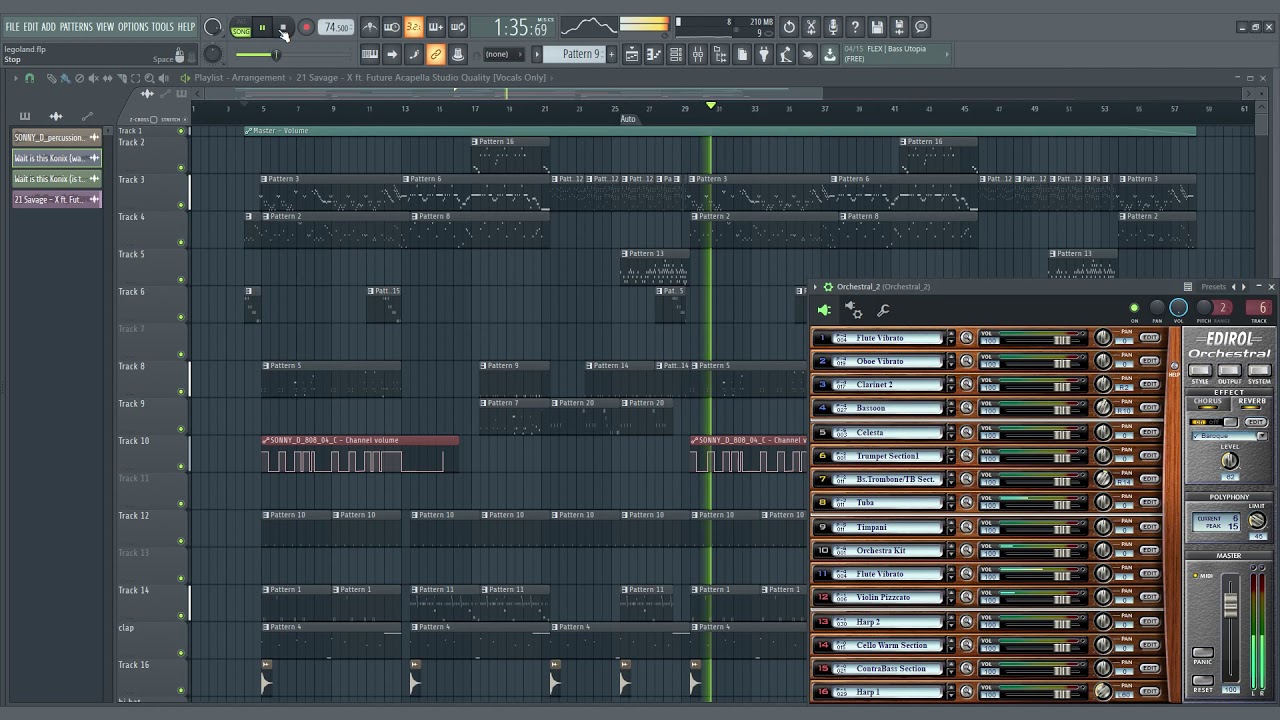The image size is (1280, 720).
Task: Open the plugin picker plug icon
Action: click(764, 54)
